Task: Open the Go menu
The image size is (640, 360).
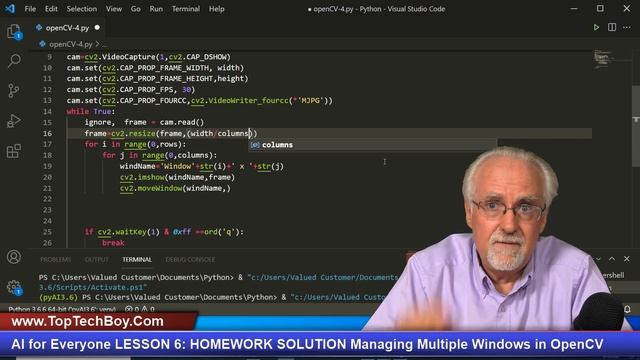Action: 136,9
